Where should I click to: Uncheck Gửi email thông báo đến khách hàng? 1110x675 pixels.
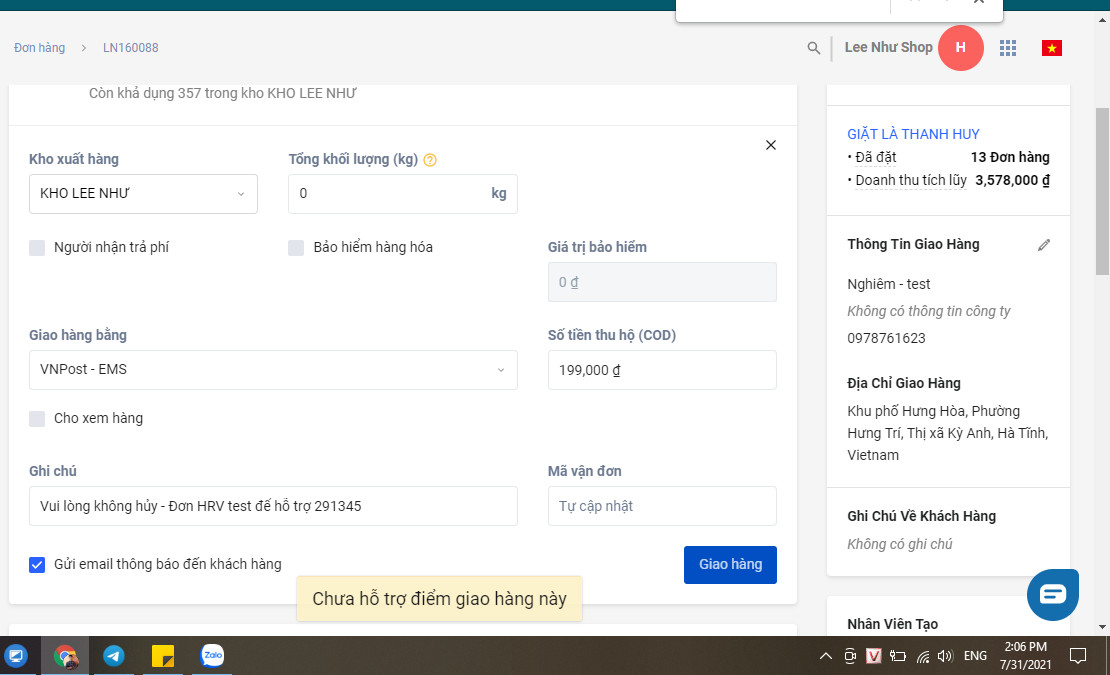tap(37, 565)
